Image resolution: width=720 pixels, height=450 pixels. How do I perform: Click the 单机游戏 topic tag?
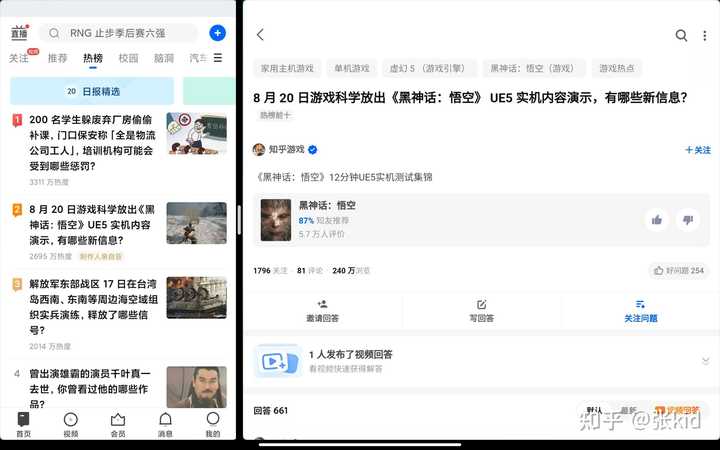pos(352,68)
